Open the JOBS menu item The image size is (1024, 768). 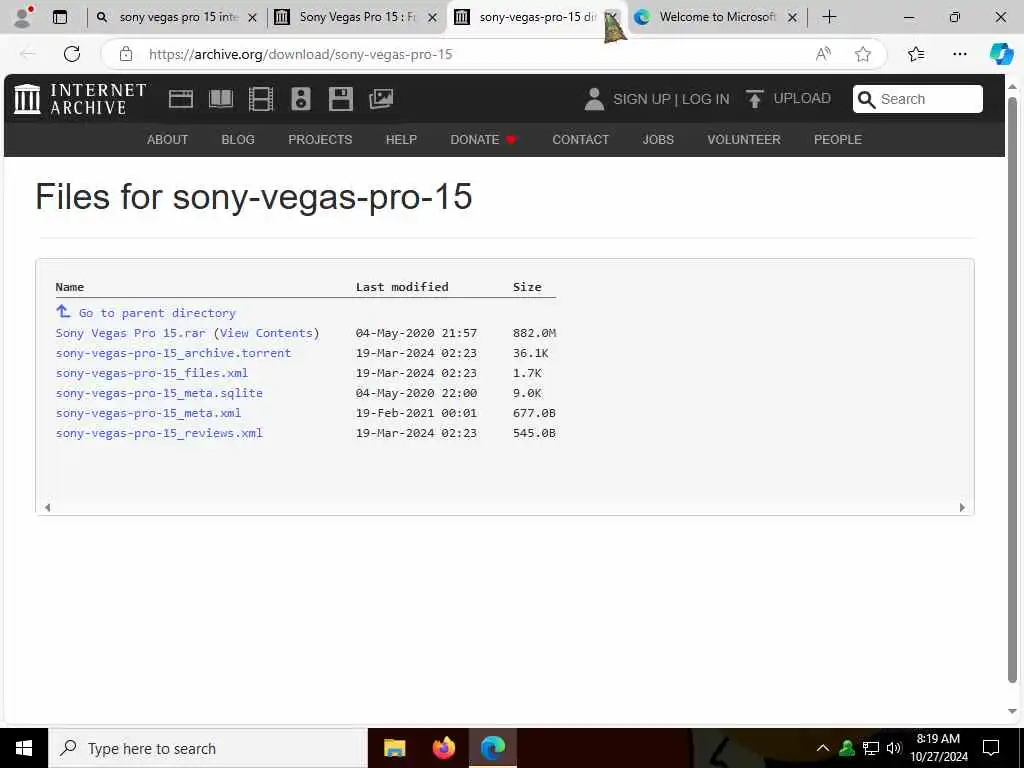coord(658,140)
